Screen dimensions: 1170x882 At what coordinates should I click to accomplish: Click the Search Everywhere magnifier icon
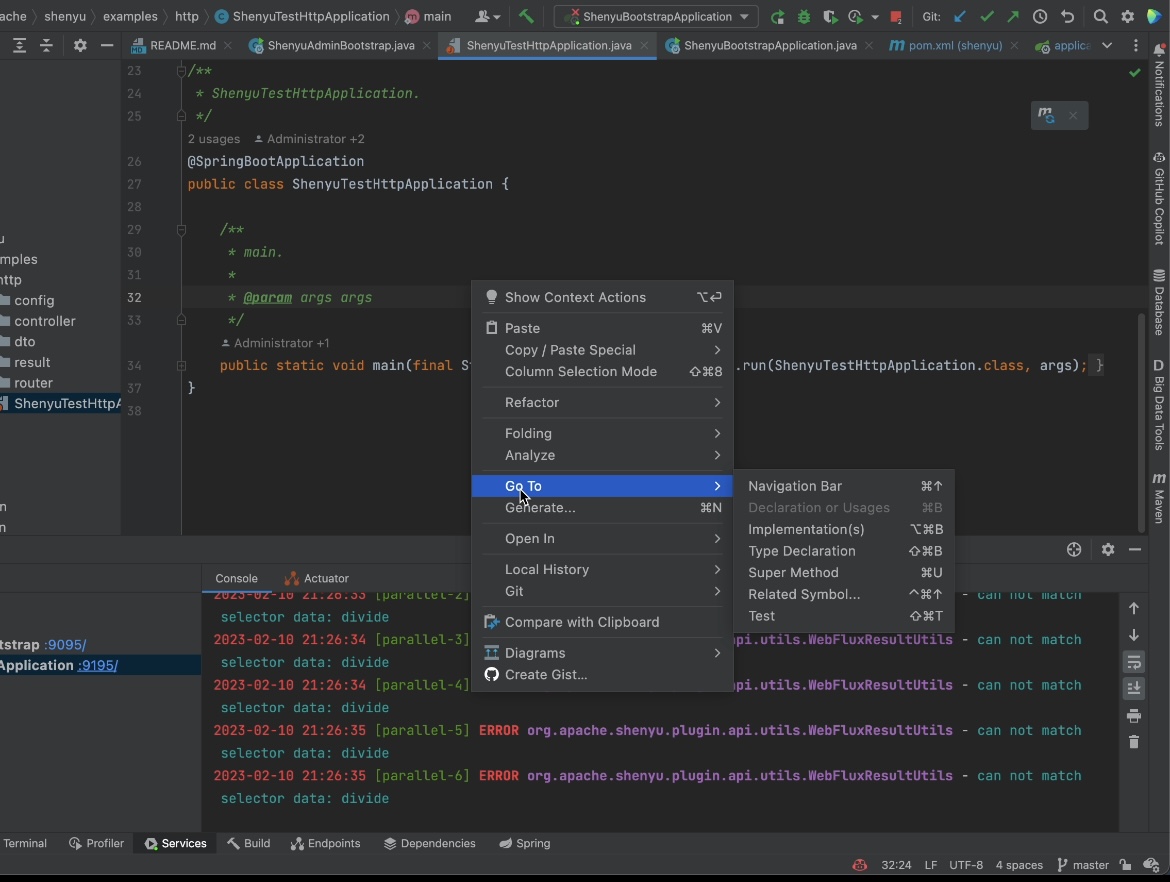click(x=1100, y=17)
